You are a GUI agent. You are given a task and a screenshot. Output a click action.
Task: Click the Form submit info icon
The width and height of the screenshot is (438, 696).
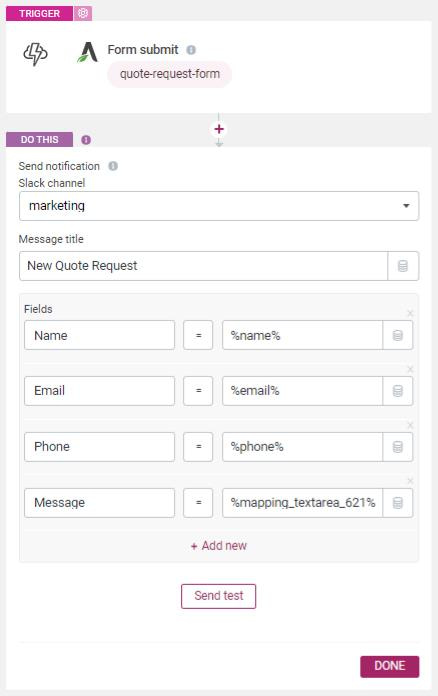pos(191,50)
